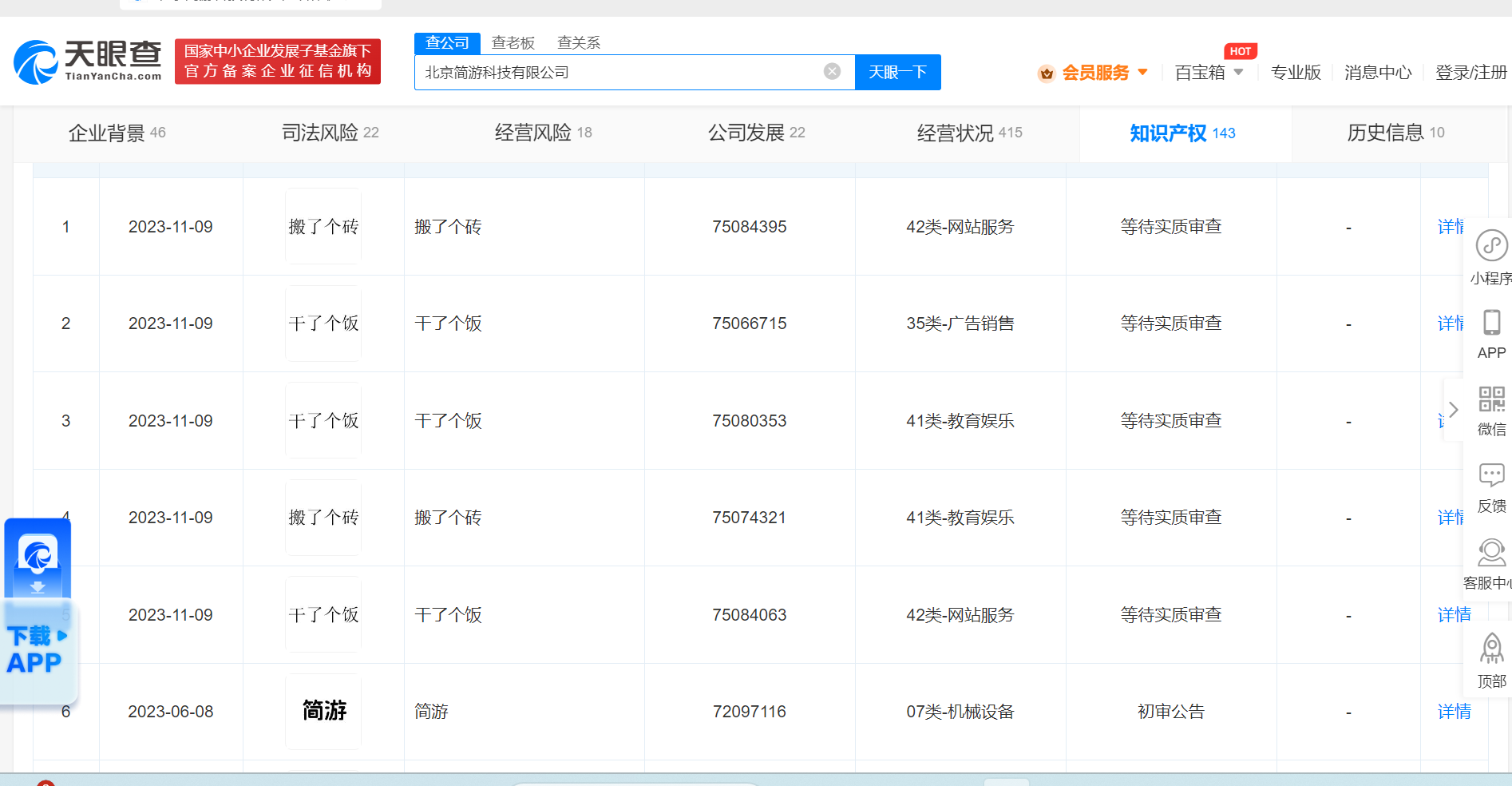Image resolution: width=1512 pixels, height=786 pixels.
Task: View the 搬了个砖 trademark image for 75074321
Action: coord(323,518)
